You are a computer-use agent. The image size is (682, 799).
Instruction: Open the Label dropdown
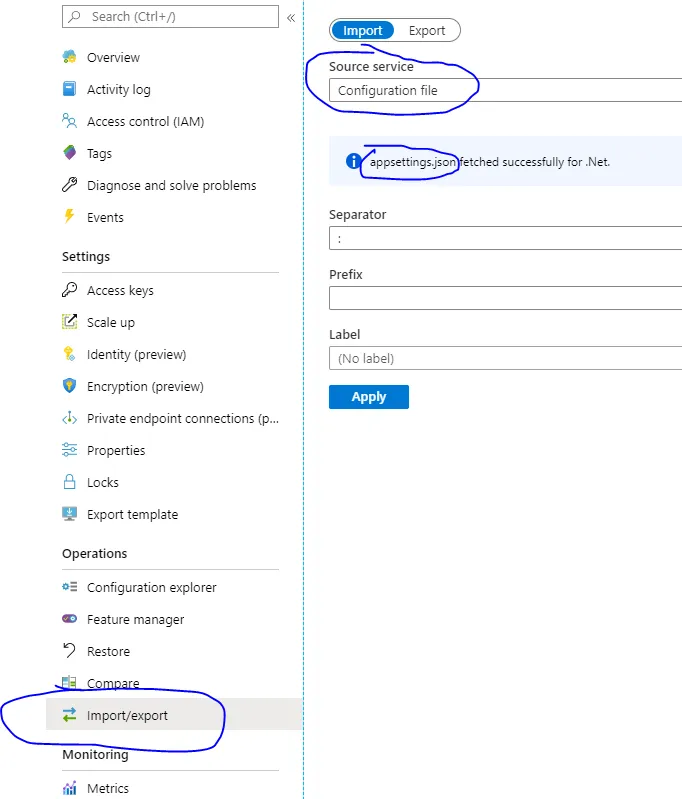[505, 358]
